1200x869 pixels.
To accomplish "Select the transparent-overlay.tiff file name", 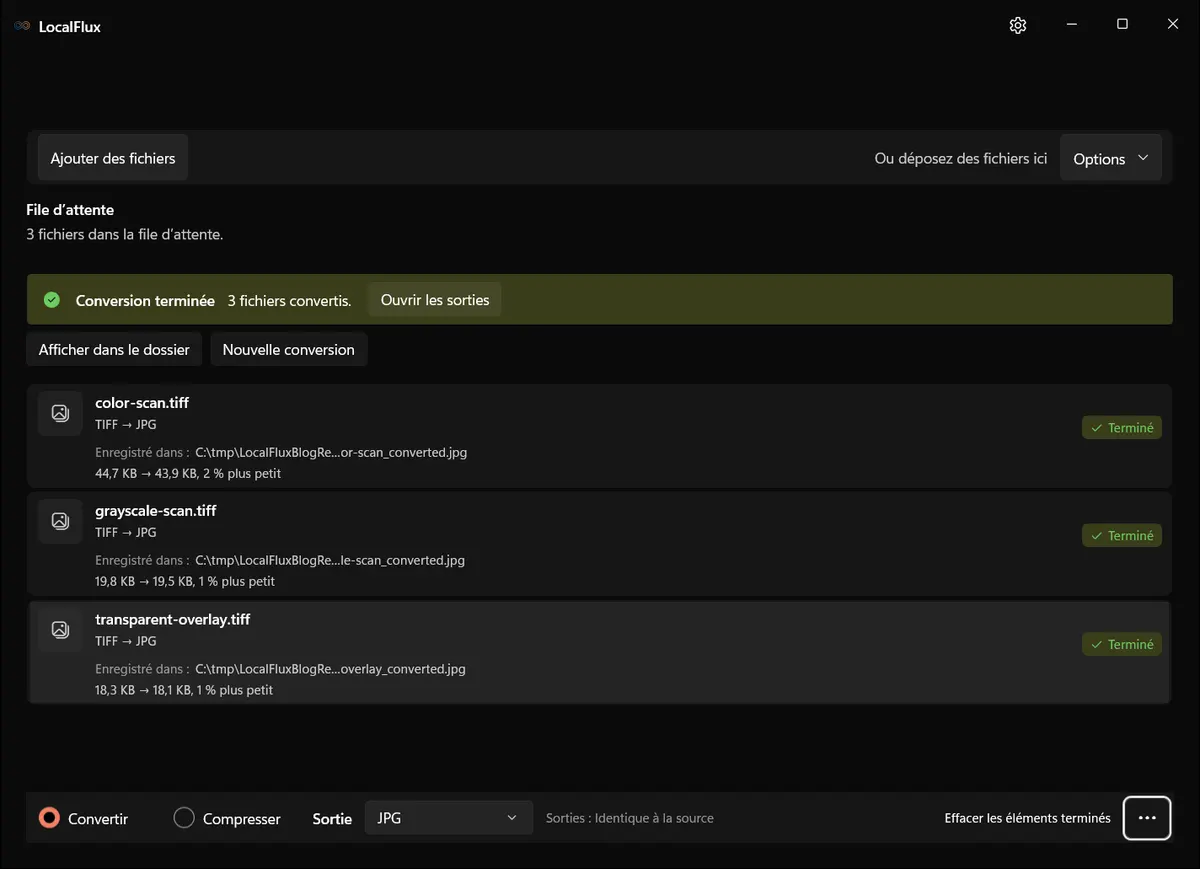I will tap(173, 620).
